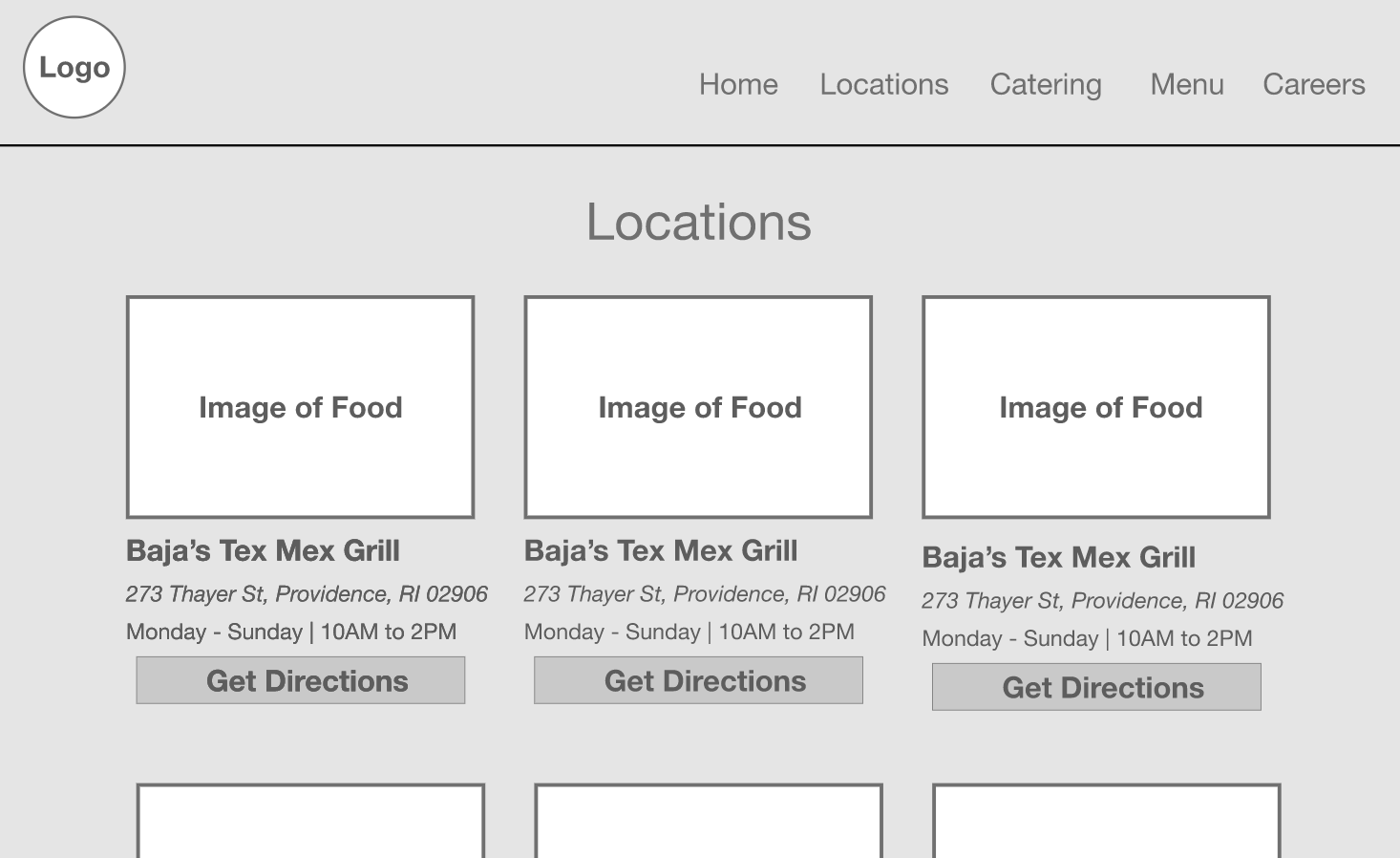1400x858 pixels.
Task: Click the first location's Thayer St address
Action: click(x=307, y=594)
